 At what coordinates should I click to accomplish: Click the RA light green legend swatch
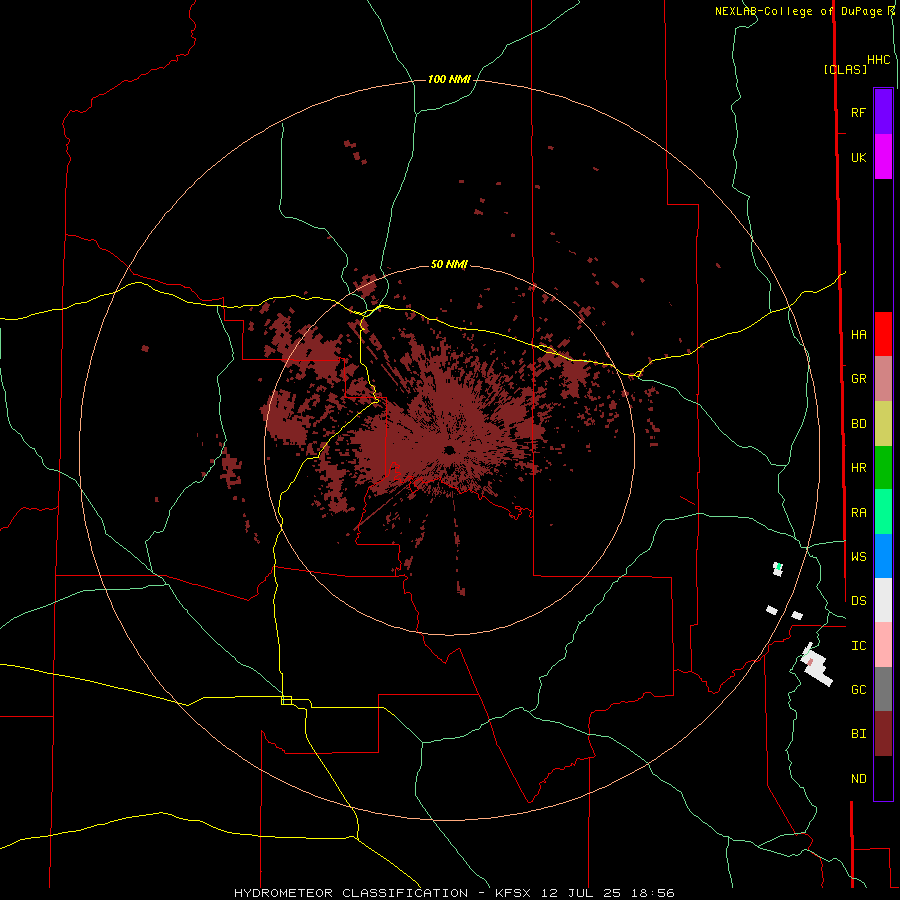(883, 512)
